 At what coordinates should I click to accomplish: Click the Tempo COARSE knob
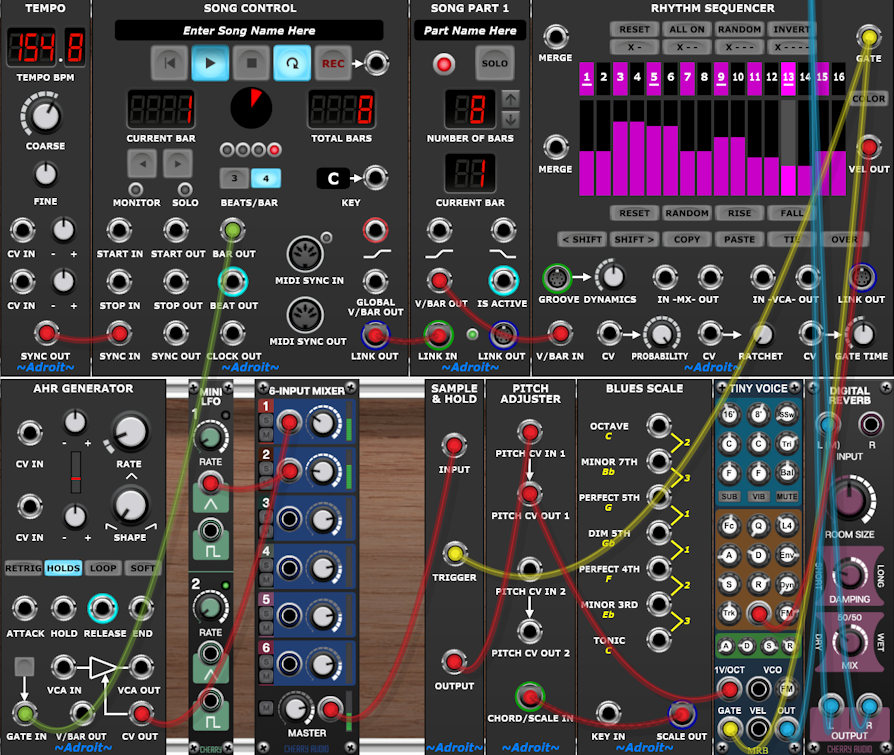46,116
